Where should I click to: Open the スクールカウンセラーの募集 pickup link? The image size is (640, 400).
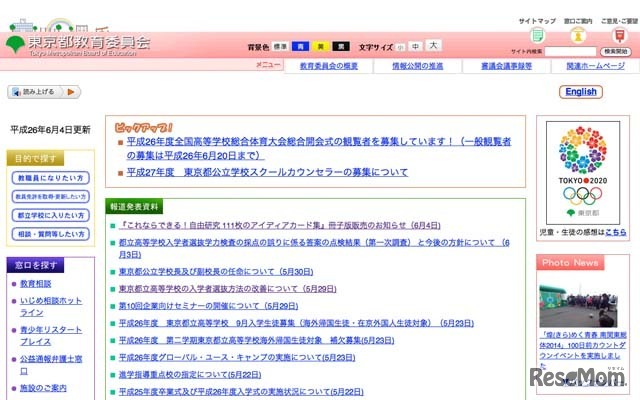pyautogui.click(x=267, y=172)
